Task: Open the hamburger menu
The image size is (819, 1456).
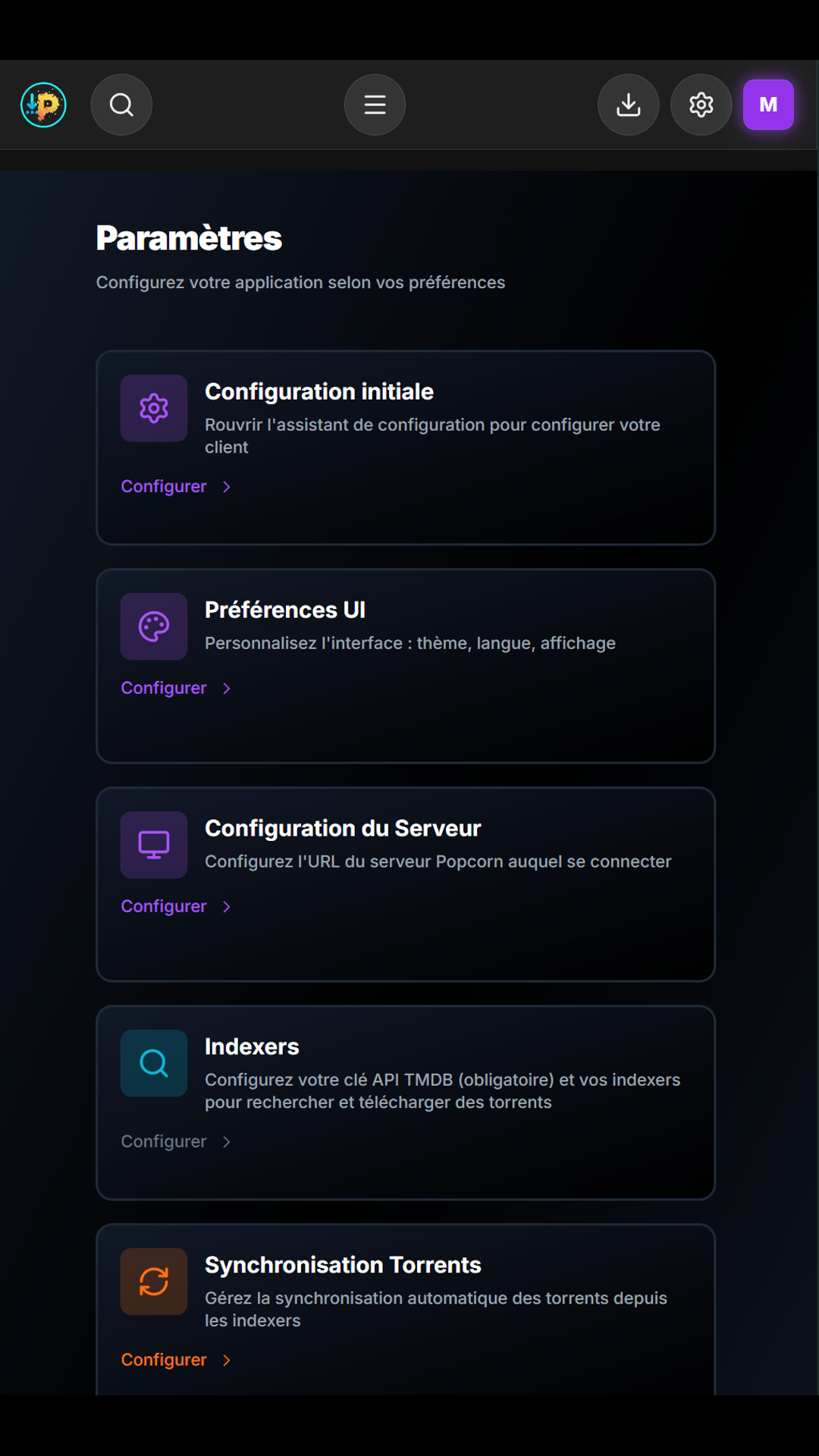Action: 375,105
